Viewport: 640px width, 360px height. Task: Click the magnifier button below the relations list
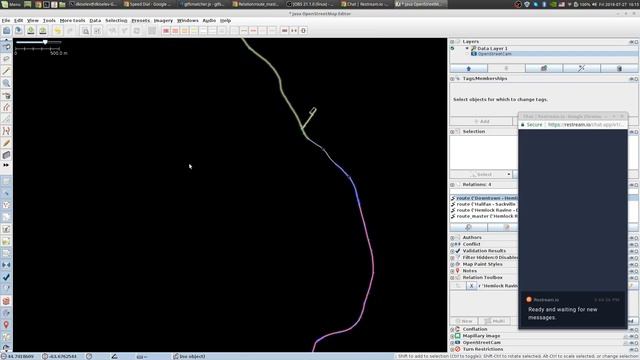[469, 227]
